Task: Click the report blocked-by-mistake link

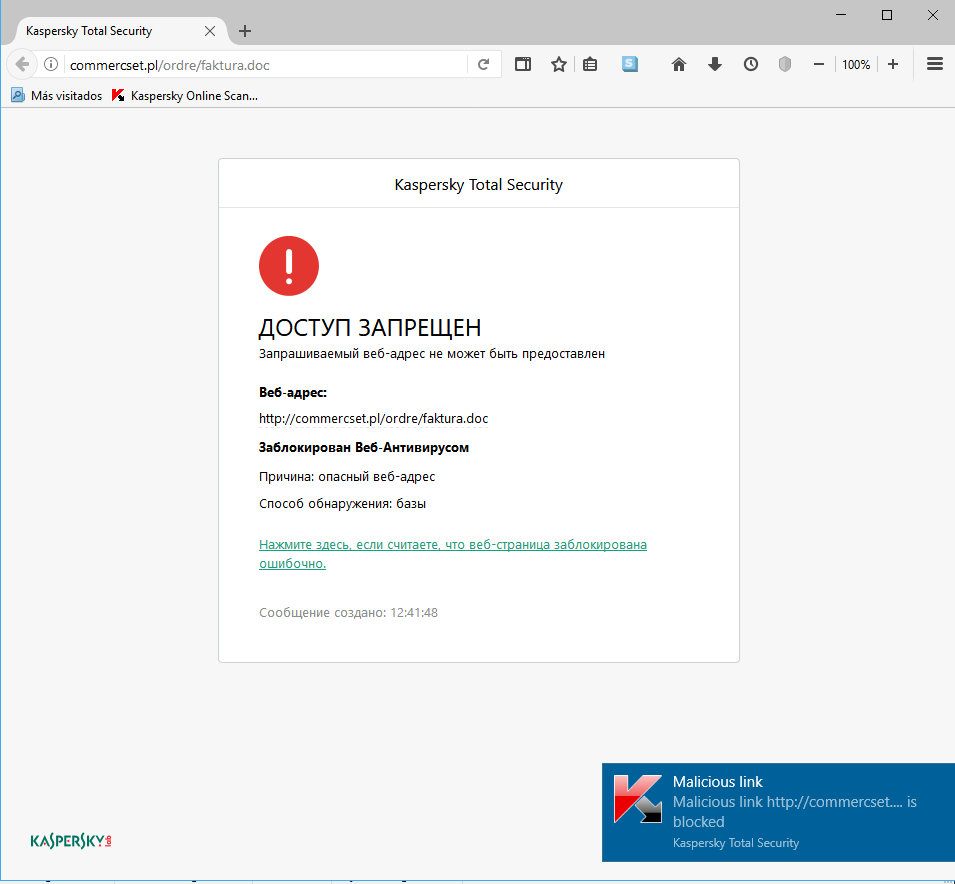Action: [453, 554]
